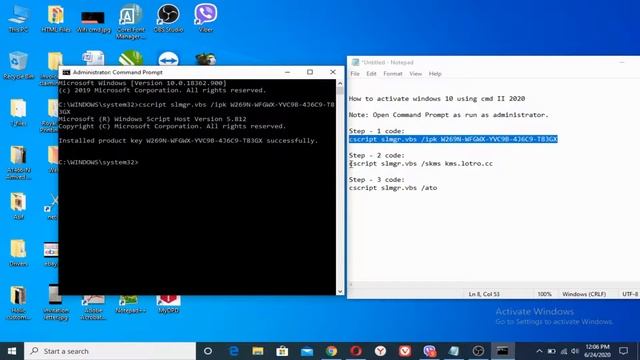Open Notepad Format menu

click(393, 74)
